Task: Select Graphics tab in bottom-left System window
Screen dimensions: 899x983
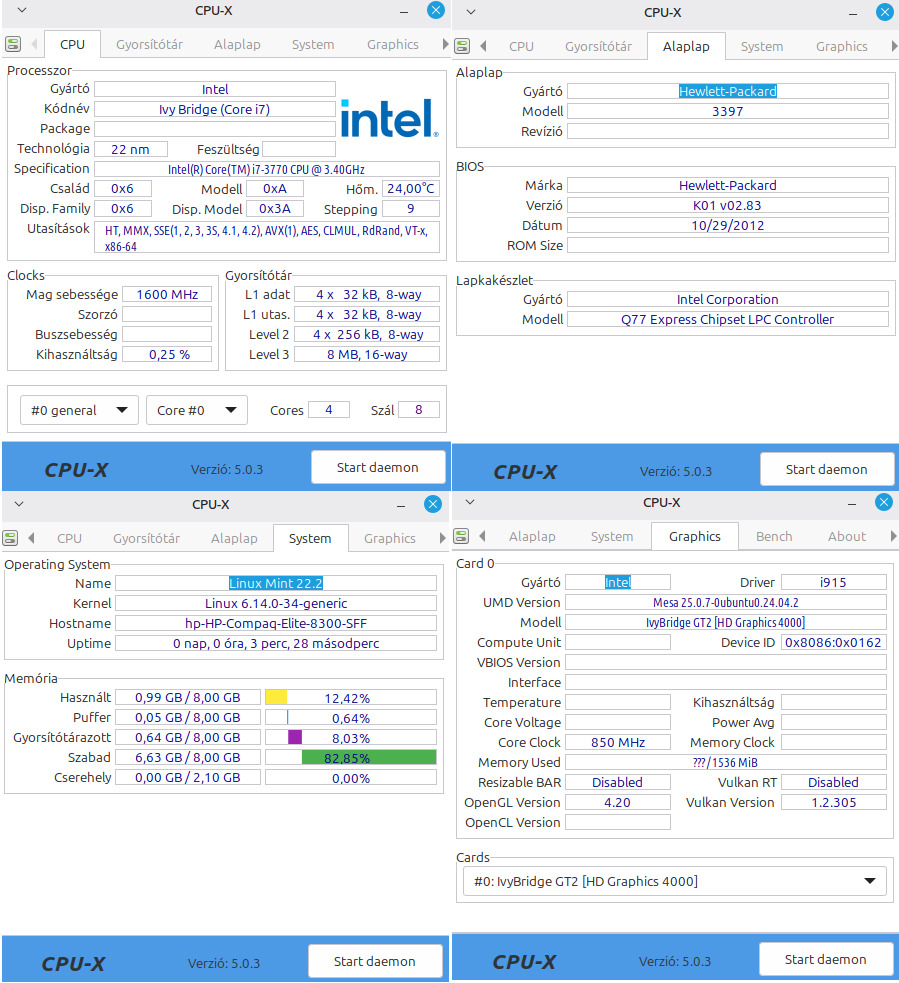Action: 389,538
